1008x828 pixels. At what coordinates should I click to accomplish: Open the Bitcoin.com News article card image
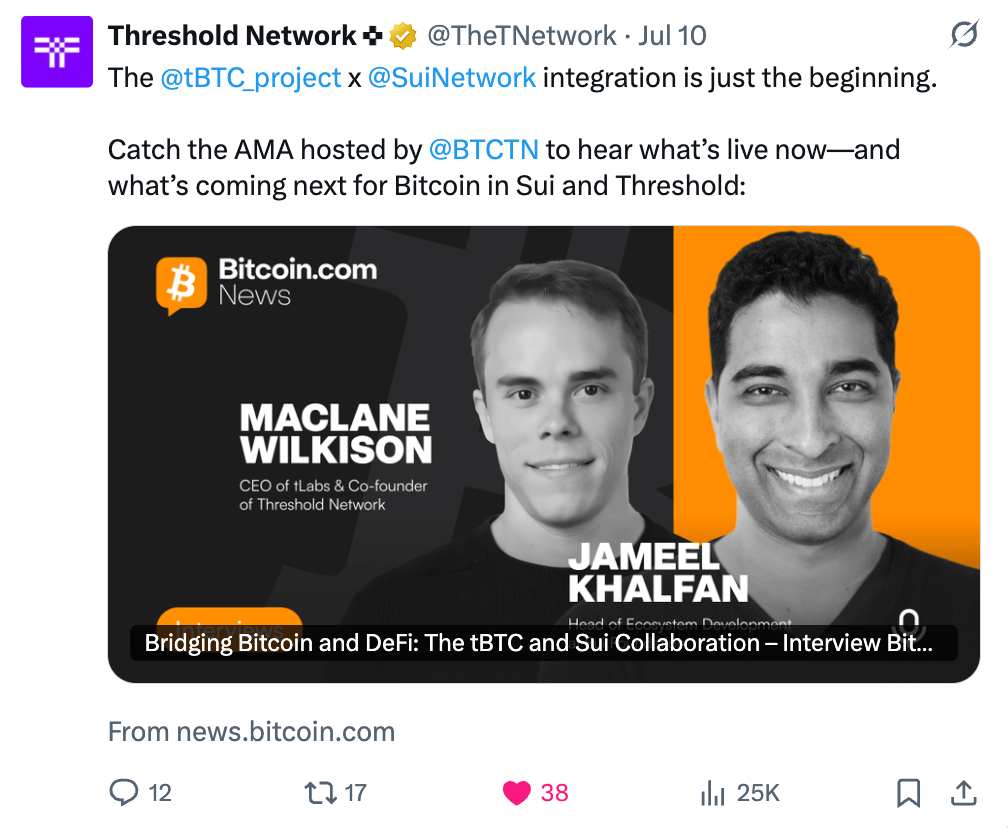point(544,454)
